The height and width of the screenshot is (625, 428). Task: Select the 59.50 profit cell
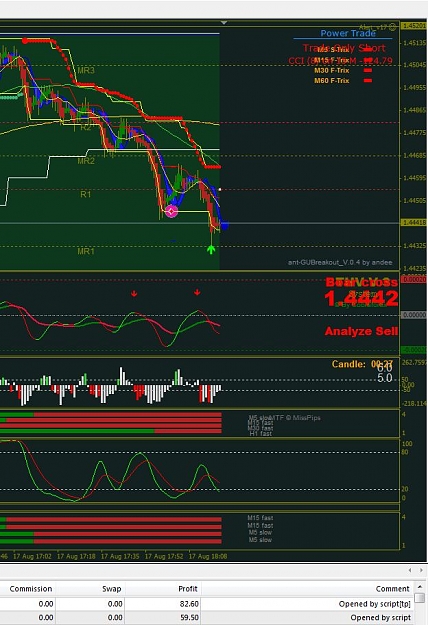coord(189,617)
